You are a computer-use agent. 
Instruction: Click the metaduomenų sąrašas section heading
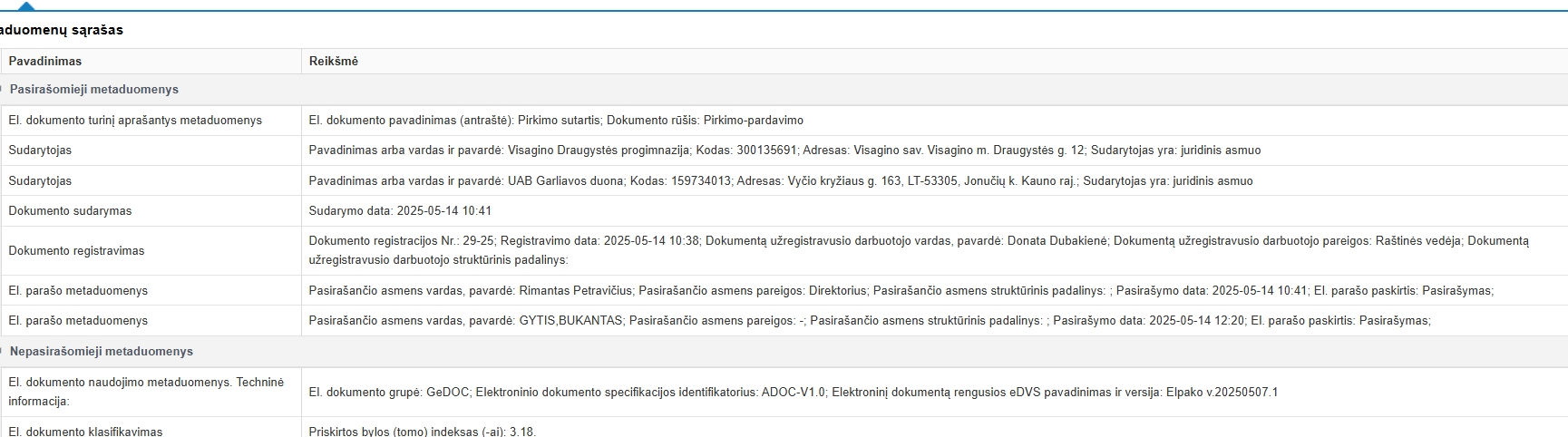click(61, 30)
